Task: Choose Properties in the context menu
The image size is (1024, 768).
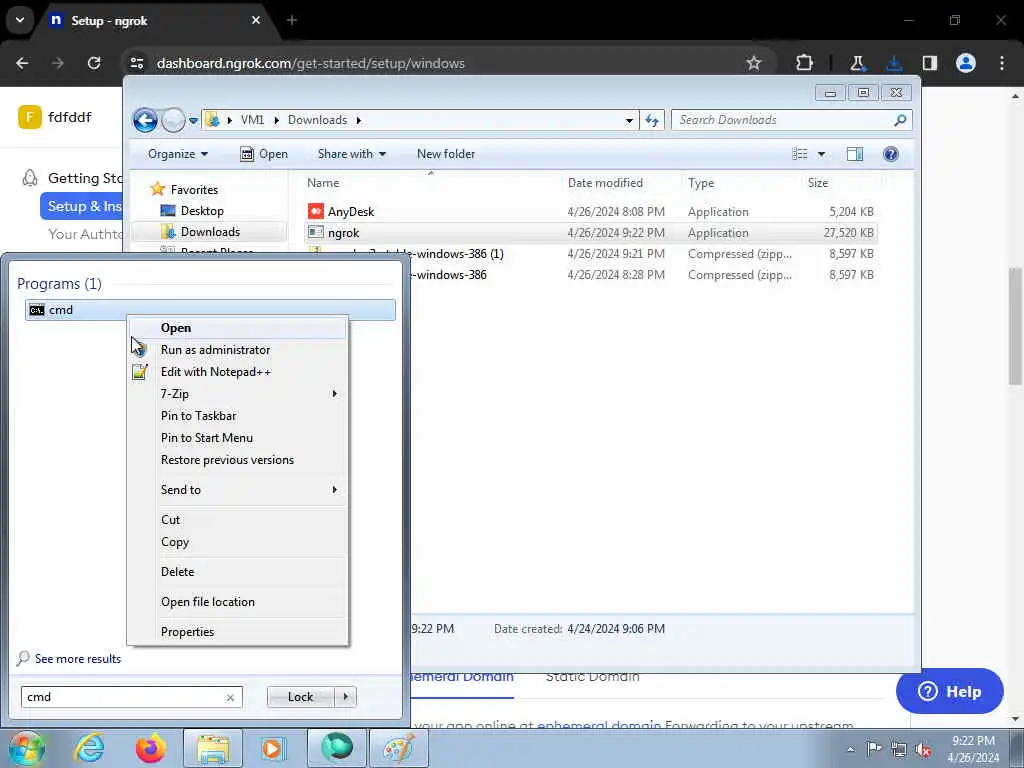Action: [238, 632]
